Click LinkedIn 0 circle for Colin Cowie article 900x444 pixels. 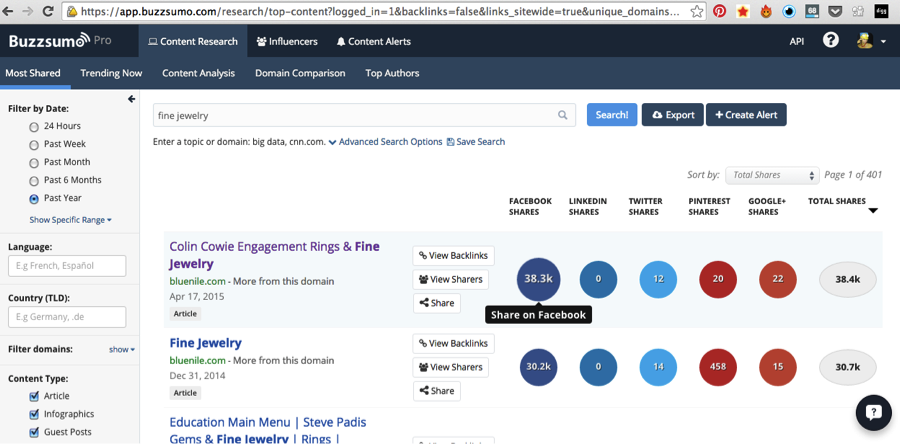point(598,279)
